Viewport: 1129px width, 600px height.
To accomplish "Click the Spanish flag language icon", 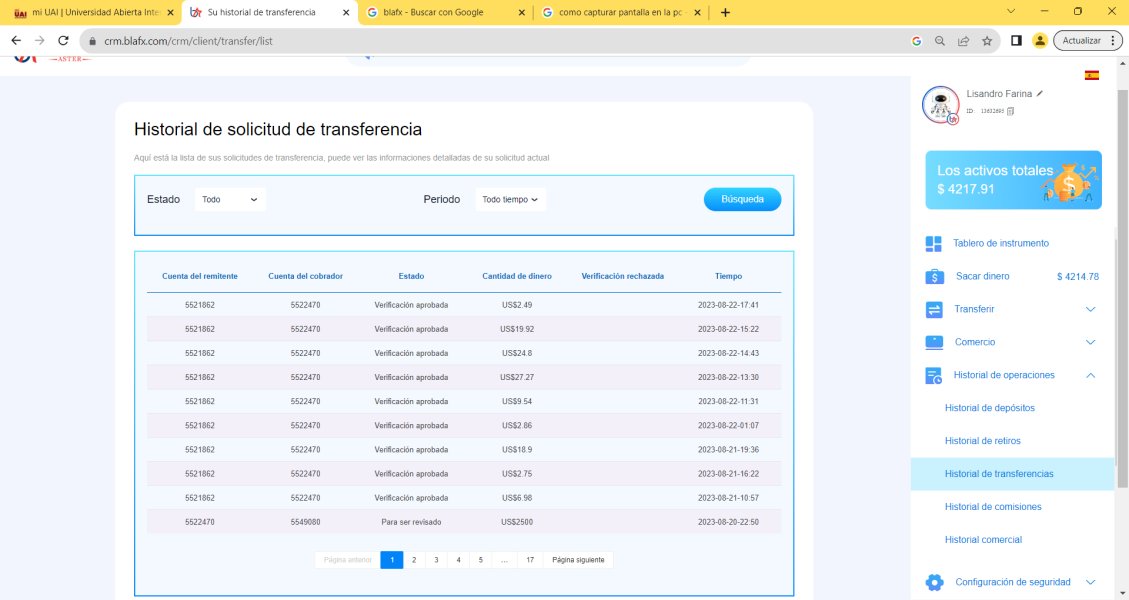I will pyautogui.click(x=1092, y=75).
